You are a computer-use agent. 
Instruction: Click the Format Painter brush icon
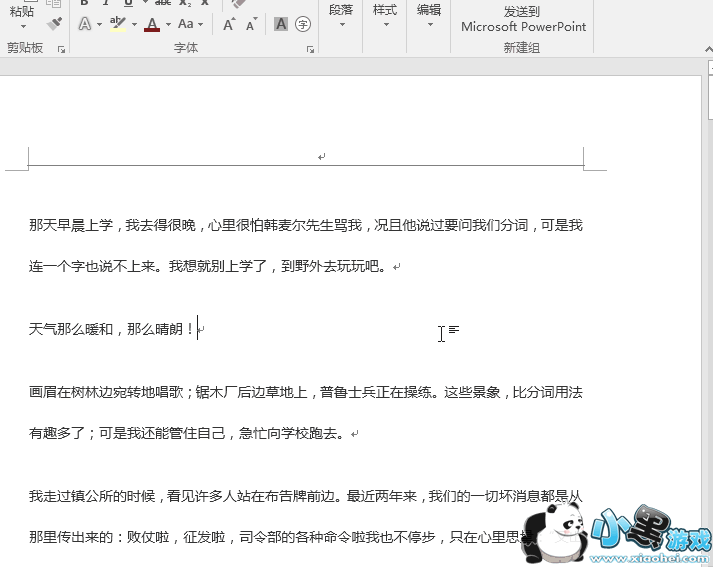(54, 24)
